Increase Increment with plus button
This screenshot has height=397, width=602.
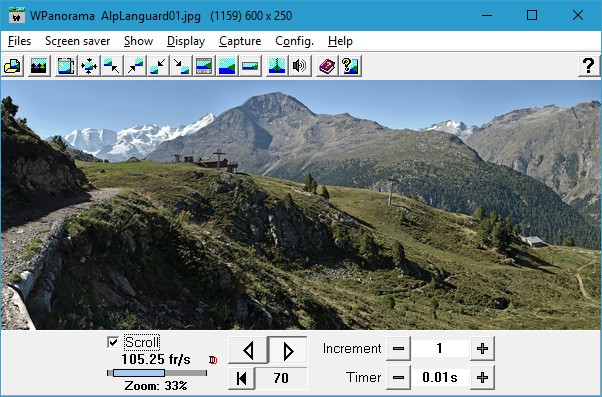(x=482, y=349)
